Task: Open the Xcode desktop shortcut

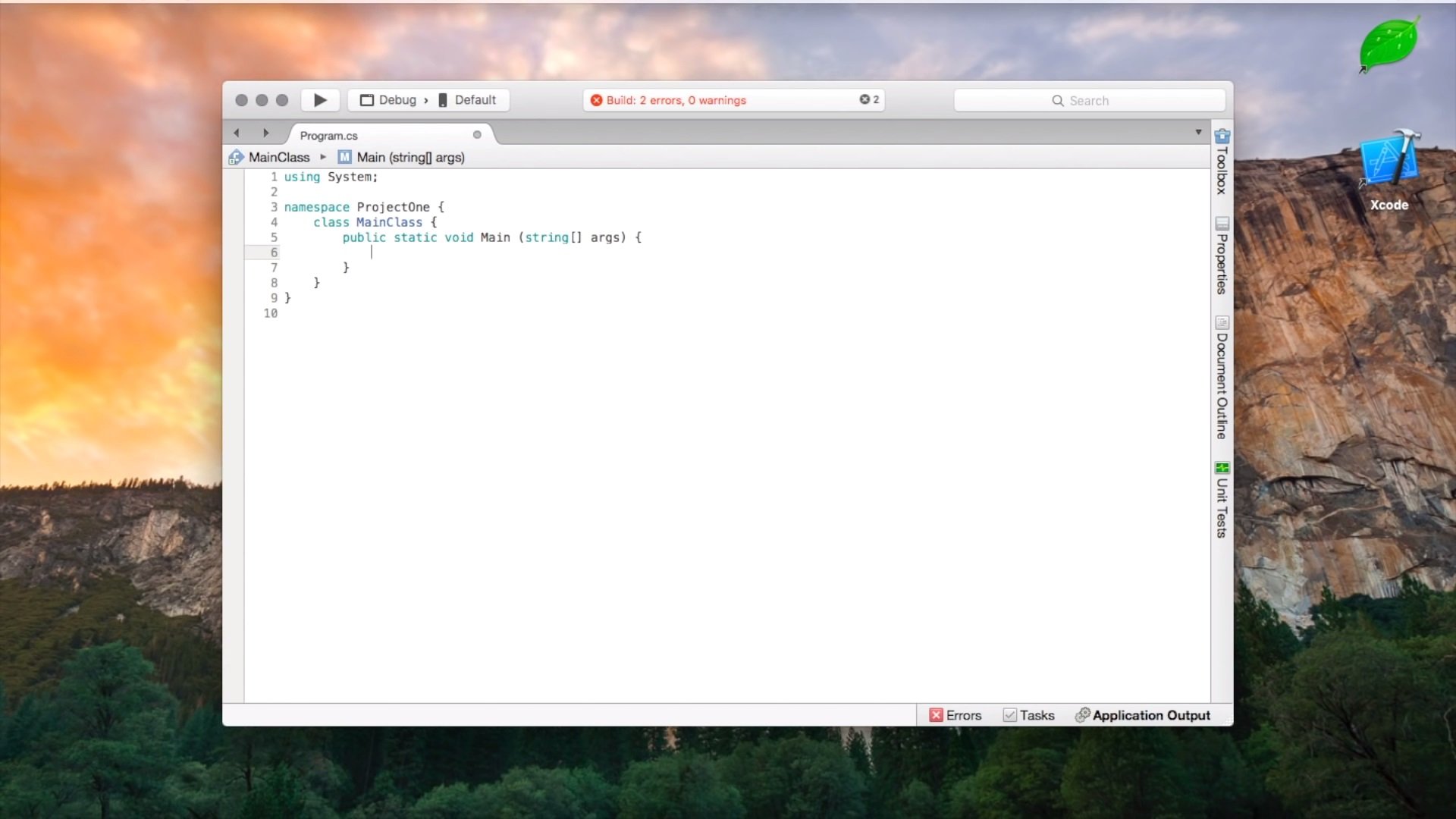Action: (1389, 171)
